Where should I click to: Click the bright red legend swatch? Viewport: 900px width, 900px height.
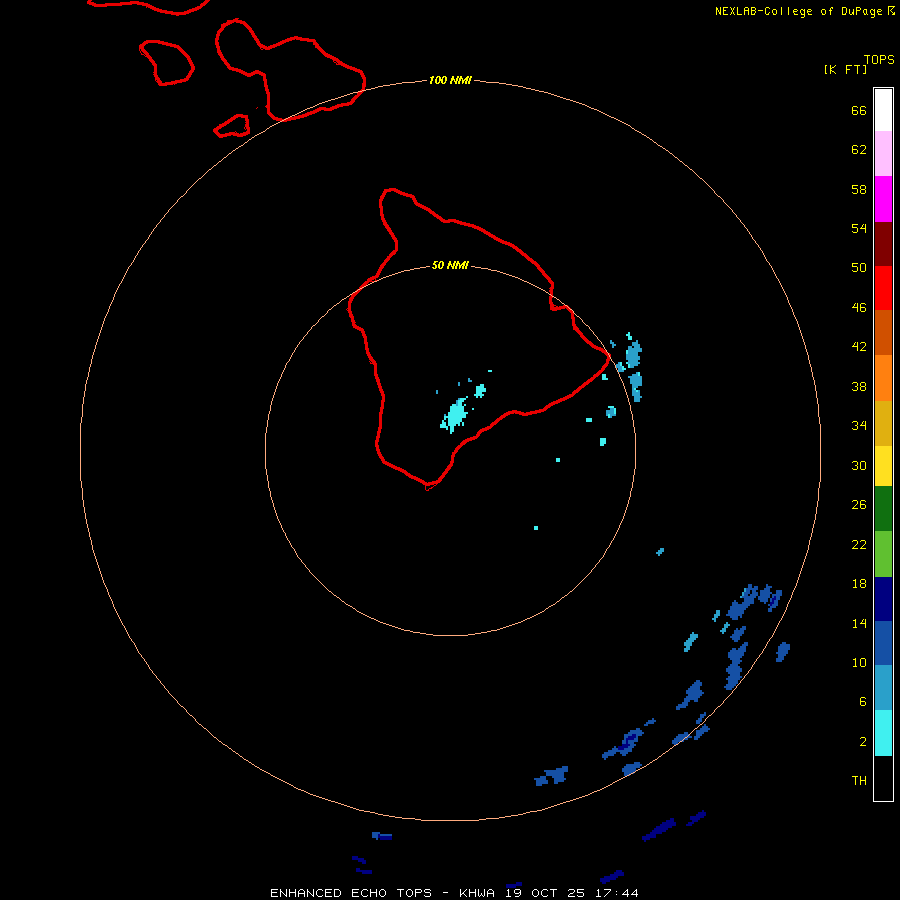point(883,288)
